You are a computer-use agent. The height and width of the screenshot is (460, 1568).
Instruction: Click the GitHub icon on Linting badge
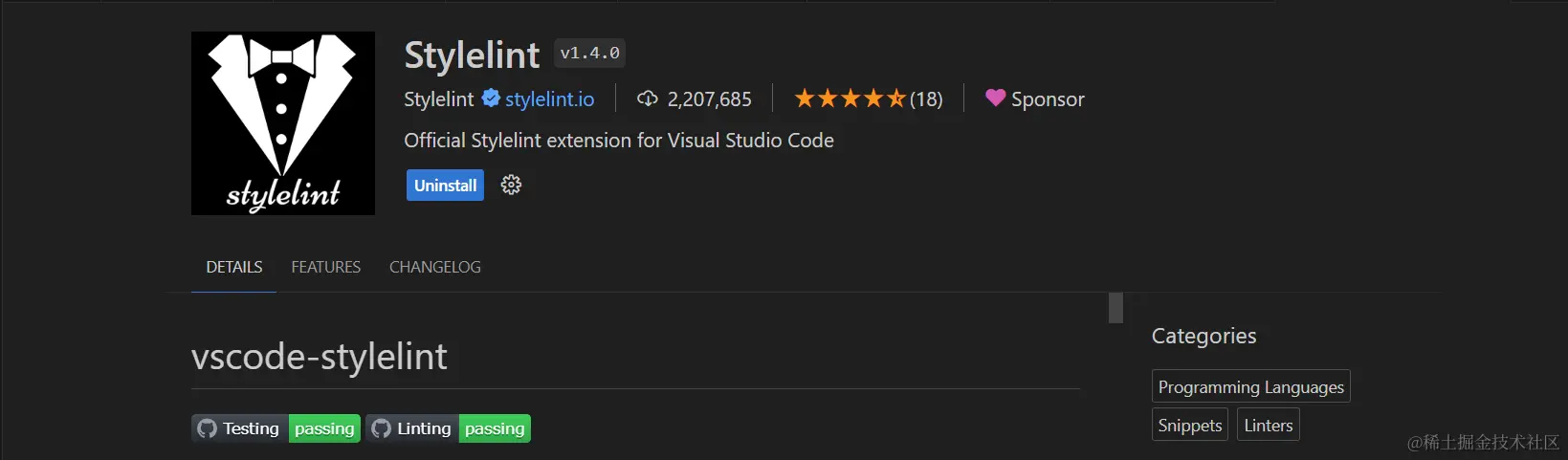(x=382, y=428)
